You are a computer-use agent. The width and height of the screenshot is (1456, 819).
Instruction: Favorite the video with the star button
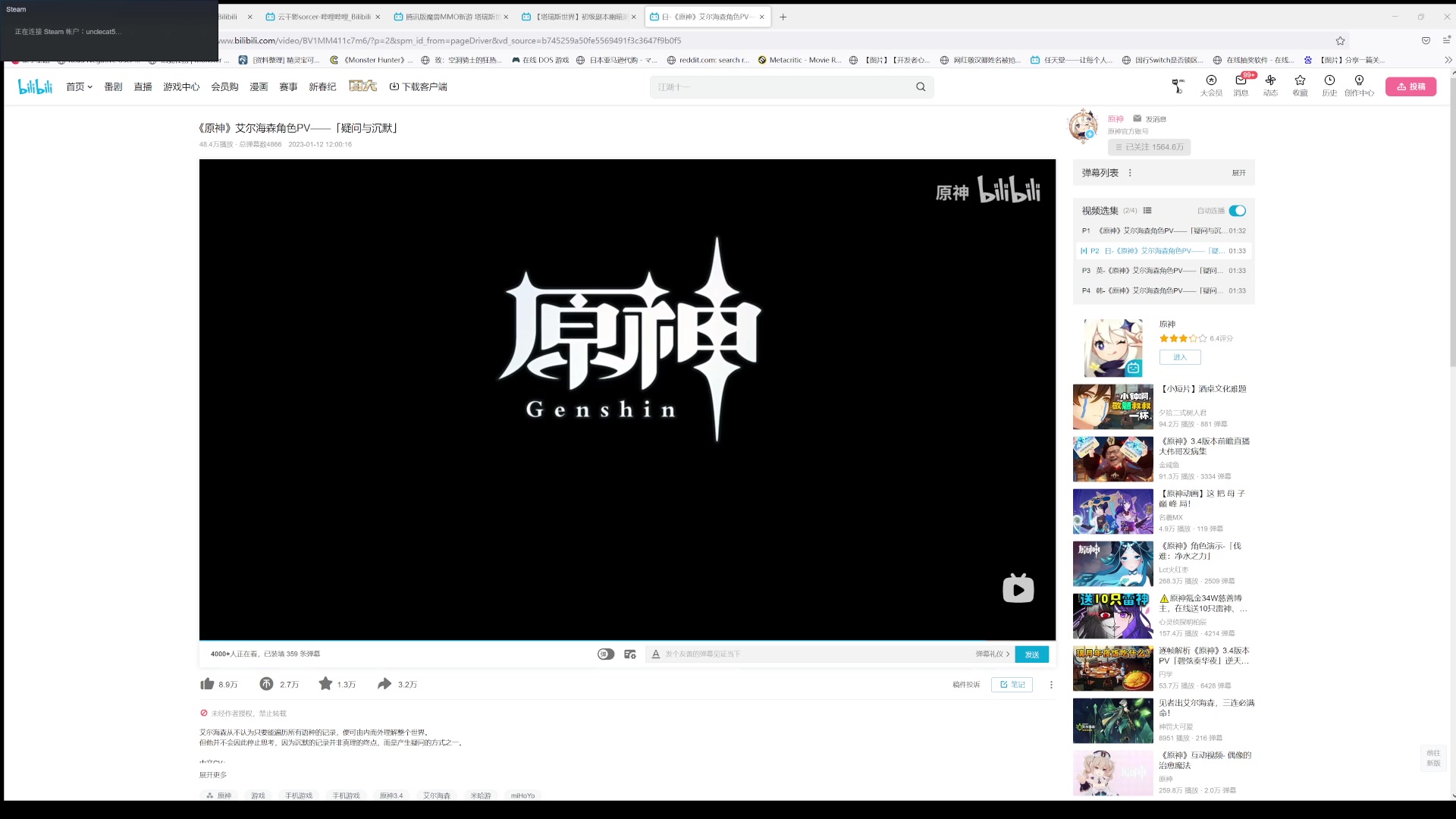pyautogui.click(x=326, y=683)
